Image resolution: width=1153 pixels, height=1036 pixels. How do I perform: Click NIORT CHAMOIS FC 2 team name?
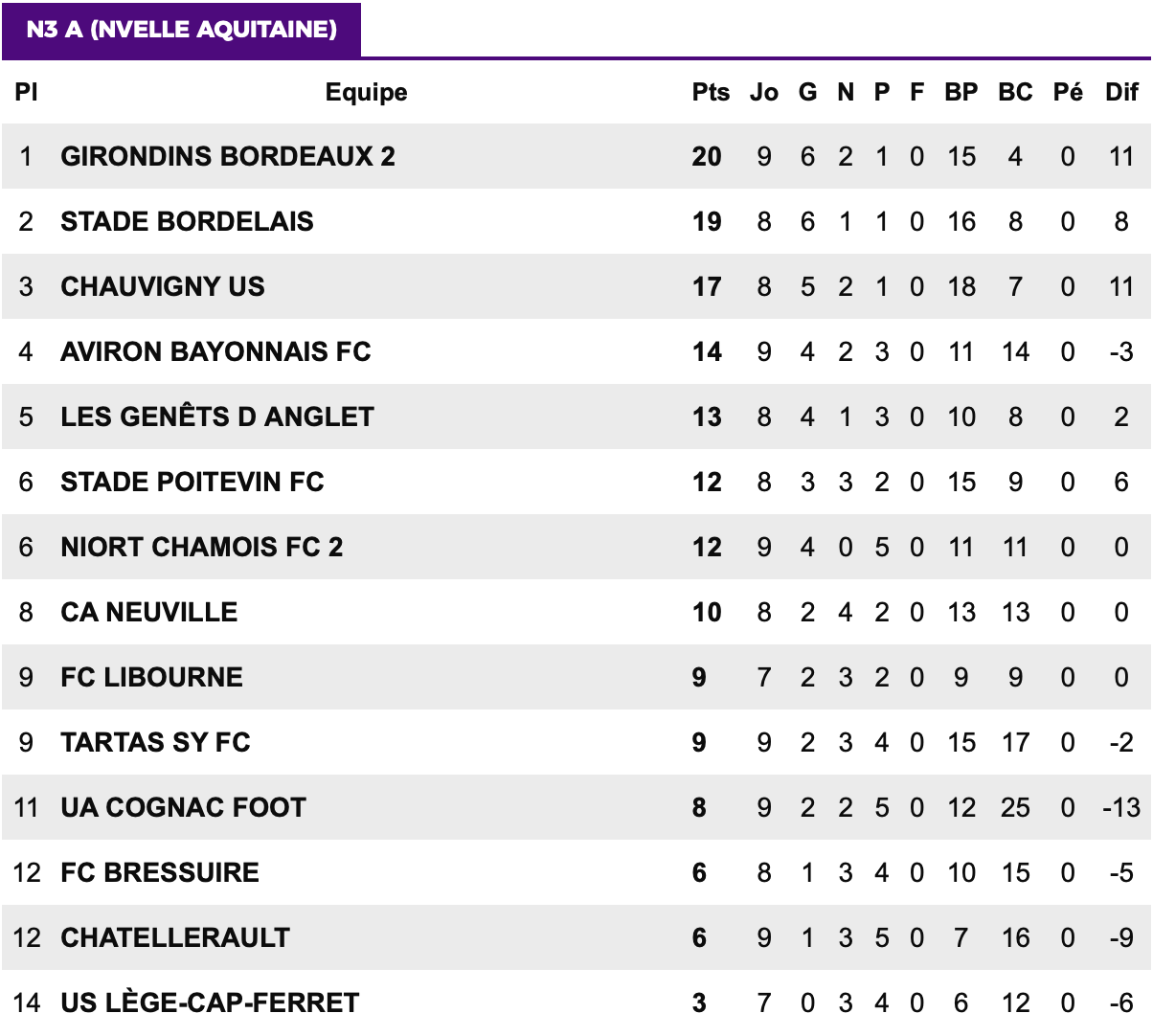coord(202,547)
